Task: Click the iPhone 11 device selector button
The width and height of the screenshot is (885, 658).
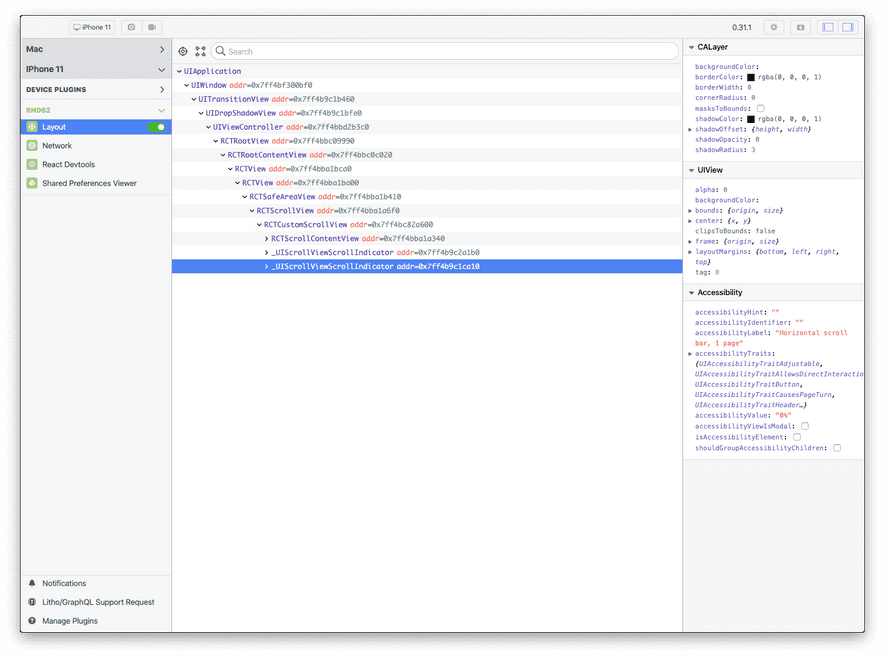Action: [x=93, y=27]
